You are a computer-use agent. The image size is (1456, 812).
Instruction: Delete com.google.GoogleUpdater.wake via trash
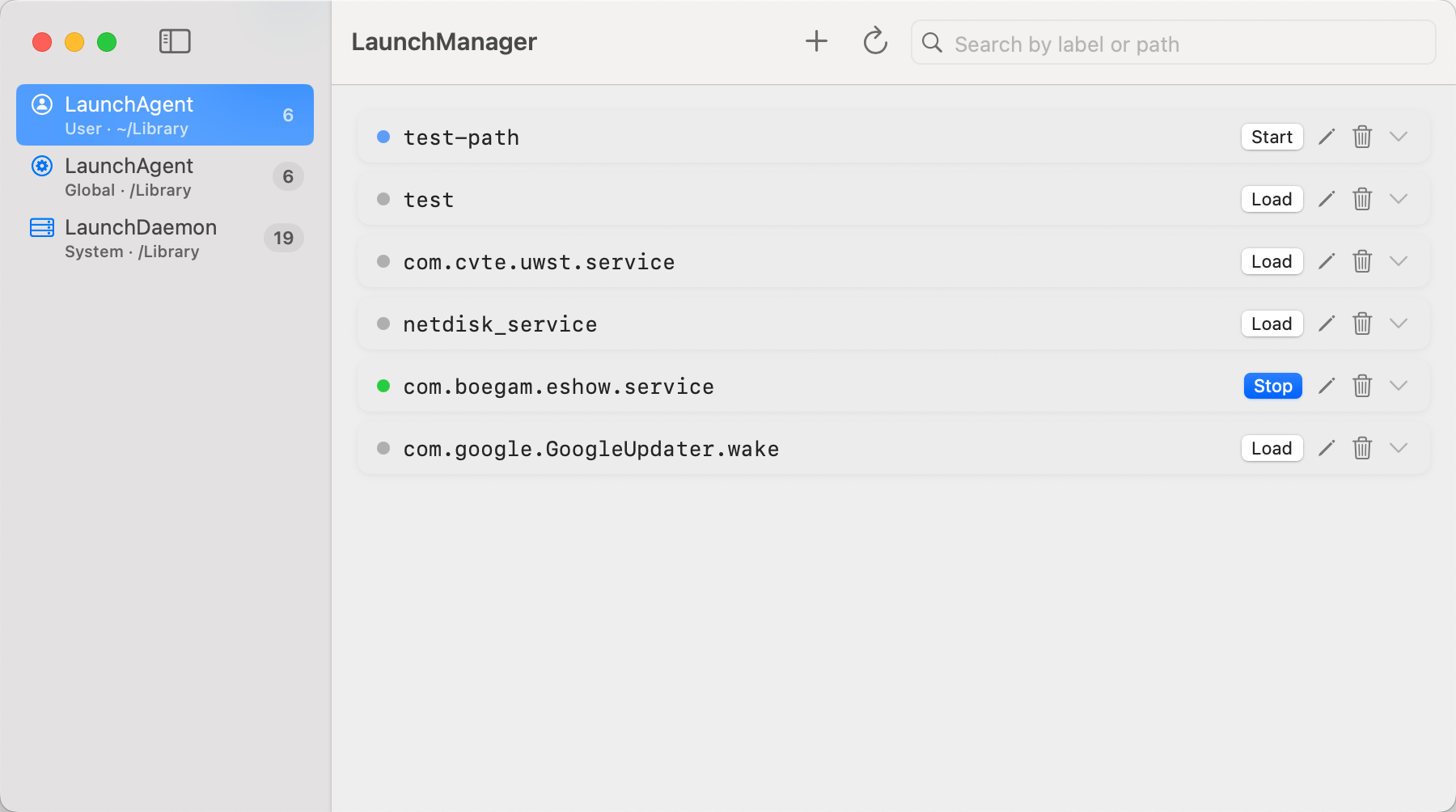(1362, 448)
